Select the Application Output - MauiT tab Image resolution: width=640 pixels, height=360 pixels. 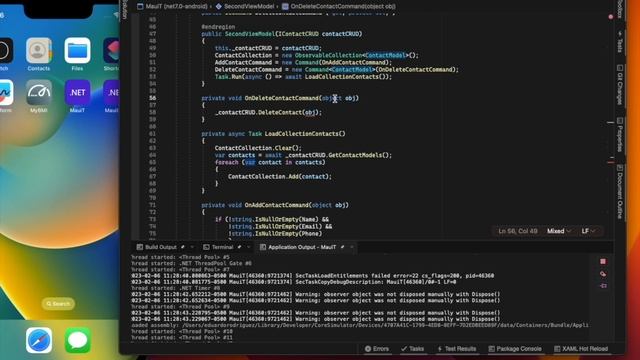pyautogui.click(x=298, y=247)
